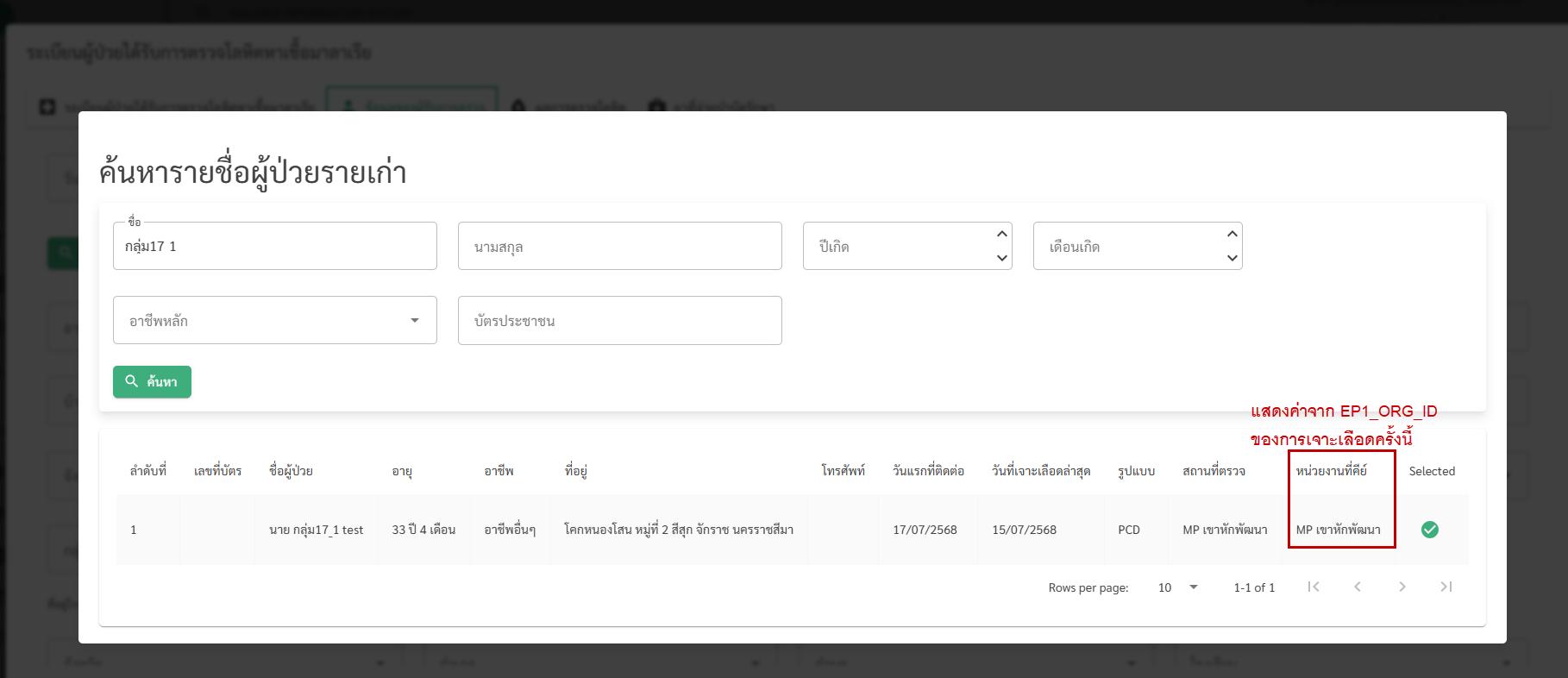Click the วันที่เจาะเลือดล่าสุด column header

pos(1040,471)
